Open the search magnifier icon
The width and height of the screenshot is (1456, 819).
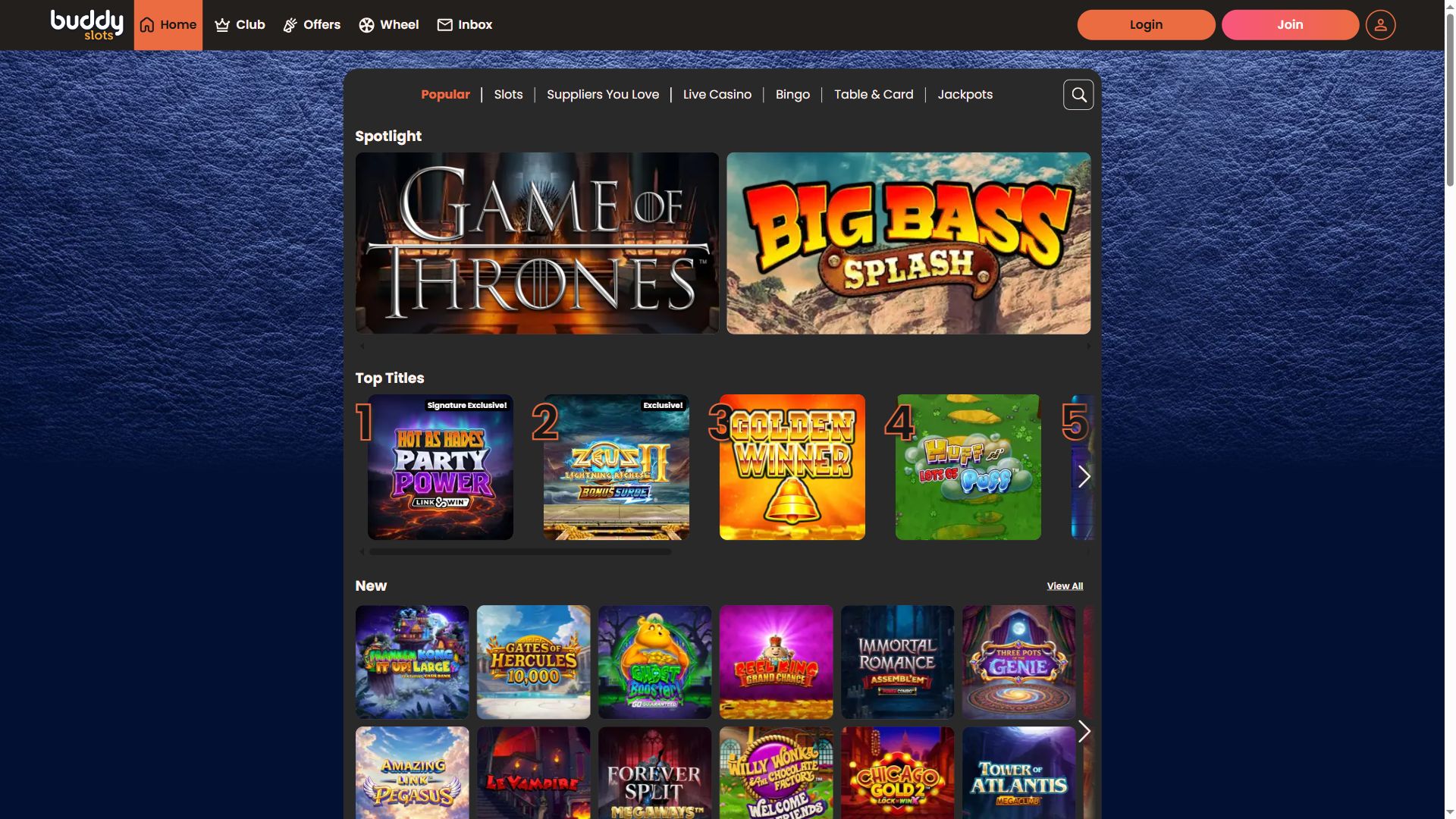pos(1078,95)
